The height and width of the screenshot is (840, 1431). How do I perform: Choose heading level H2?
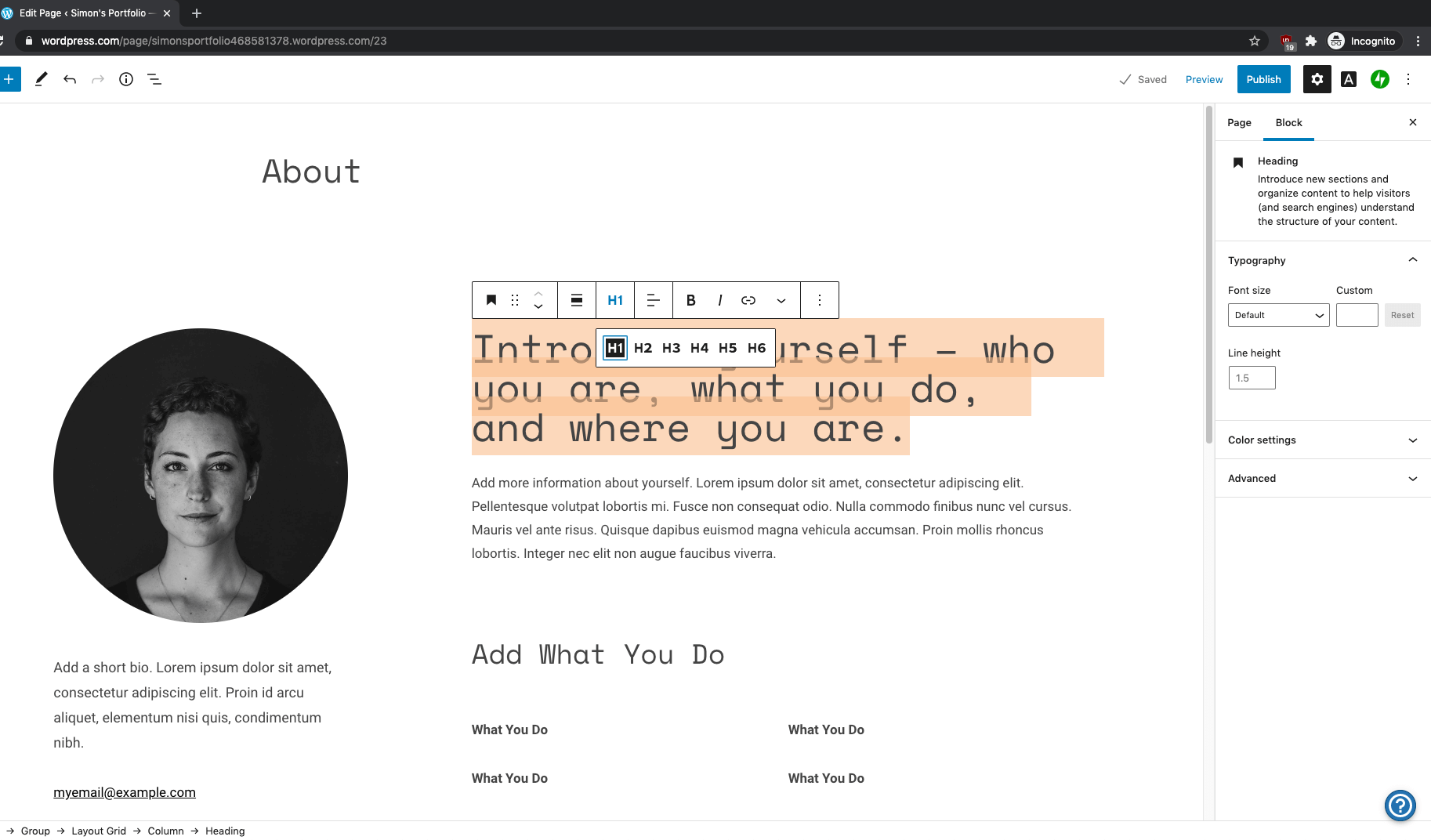pos(643,348)
